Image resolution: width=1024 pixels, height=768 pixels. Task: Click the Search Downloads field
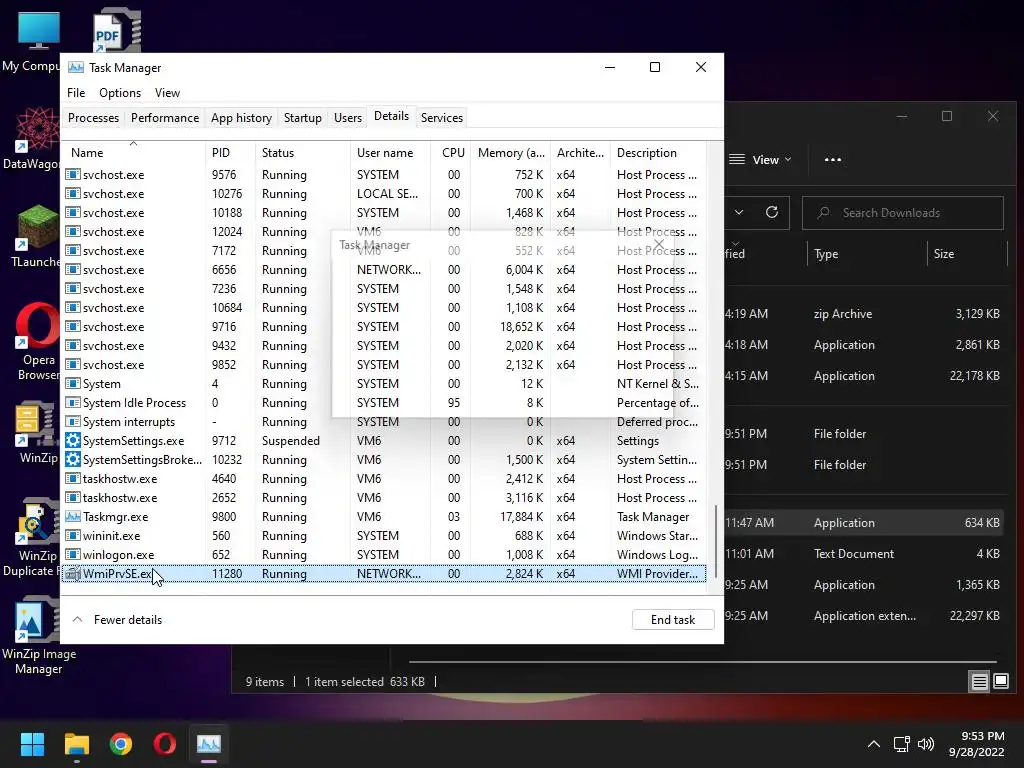coord(903,213)
